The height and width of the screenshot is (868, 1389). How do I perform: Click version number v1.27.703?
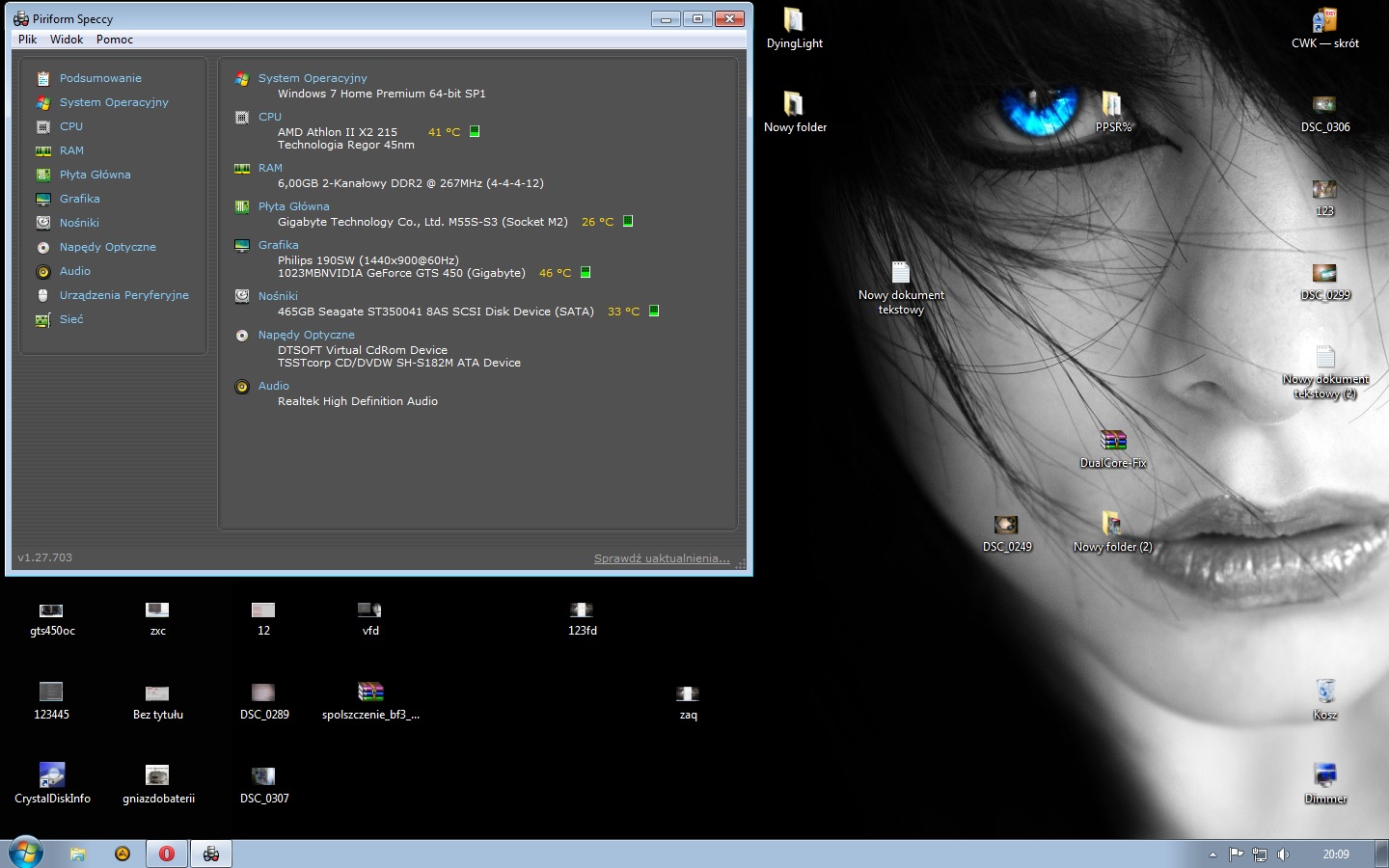click(x=44, y=557)
